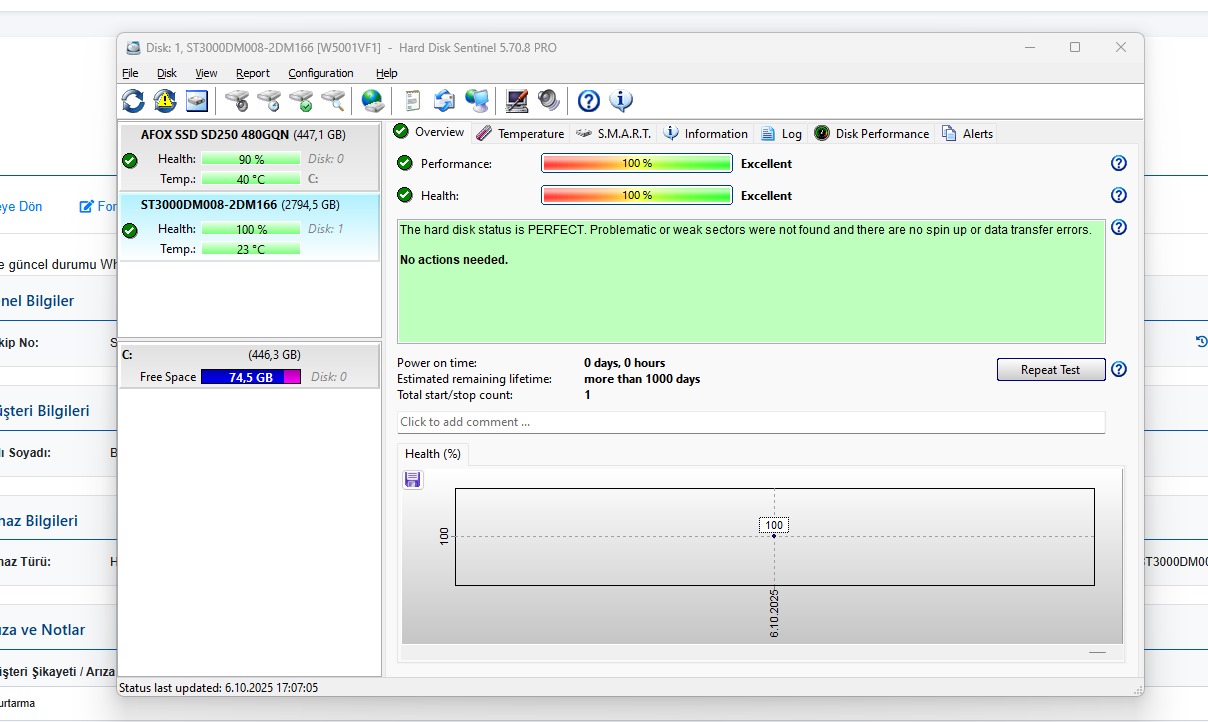Click the info speech bubble toolbar icon
The image size is (1208, 722).
point(621,100)
